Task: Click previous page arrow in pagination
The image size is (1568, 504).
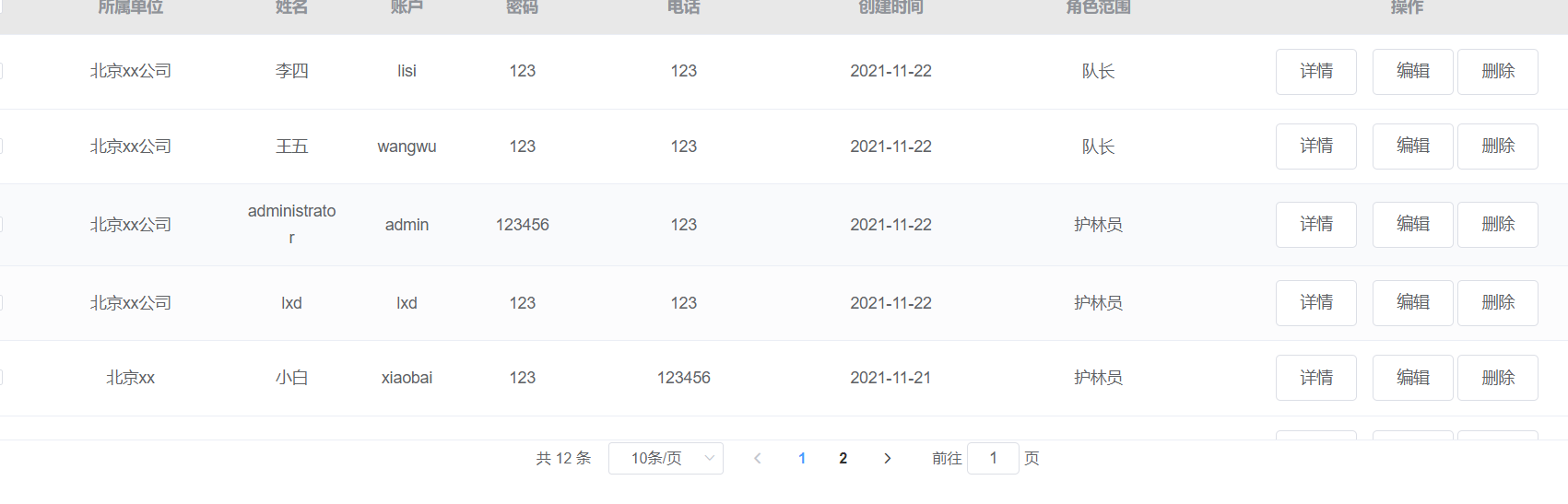Action: [x=758, y=458]
